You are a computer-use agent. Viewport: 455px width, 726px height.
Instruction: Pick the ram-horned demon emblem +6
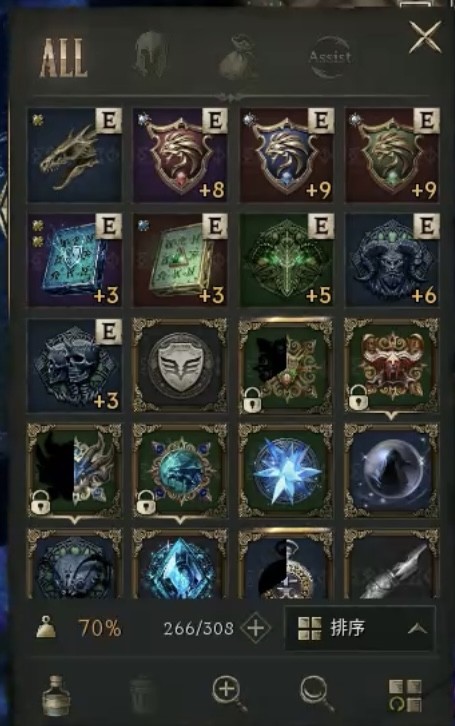point(392,260)
